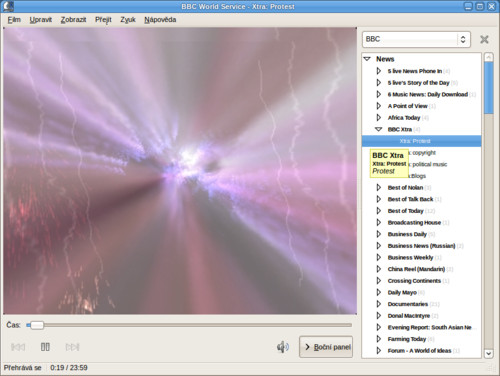
Task: Pause playback with the pause button
Action: pyautogui.click(x=45, y=347)
